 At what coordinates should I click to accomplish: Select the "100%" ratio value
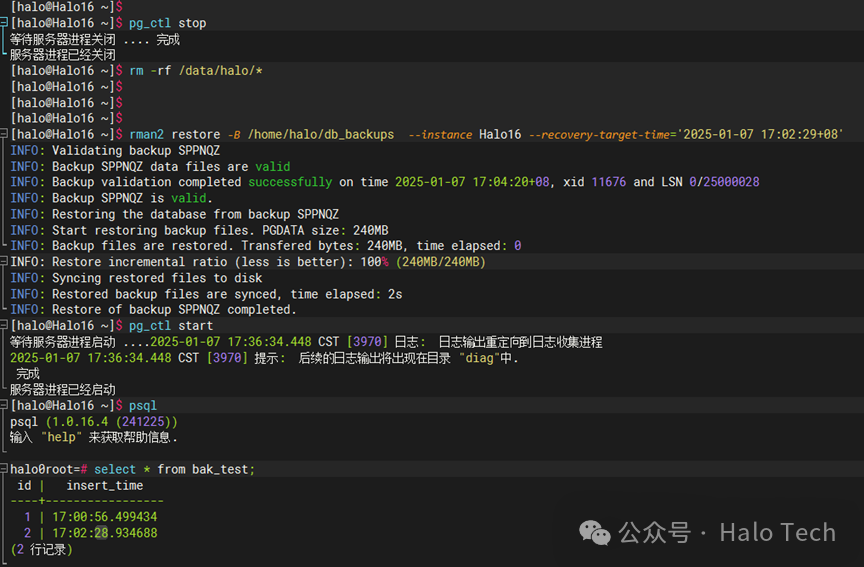[375, 262]
